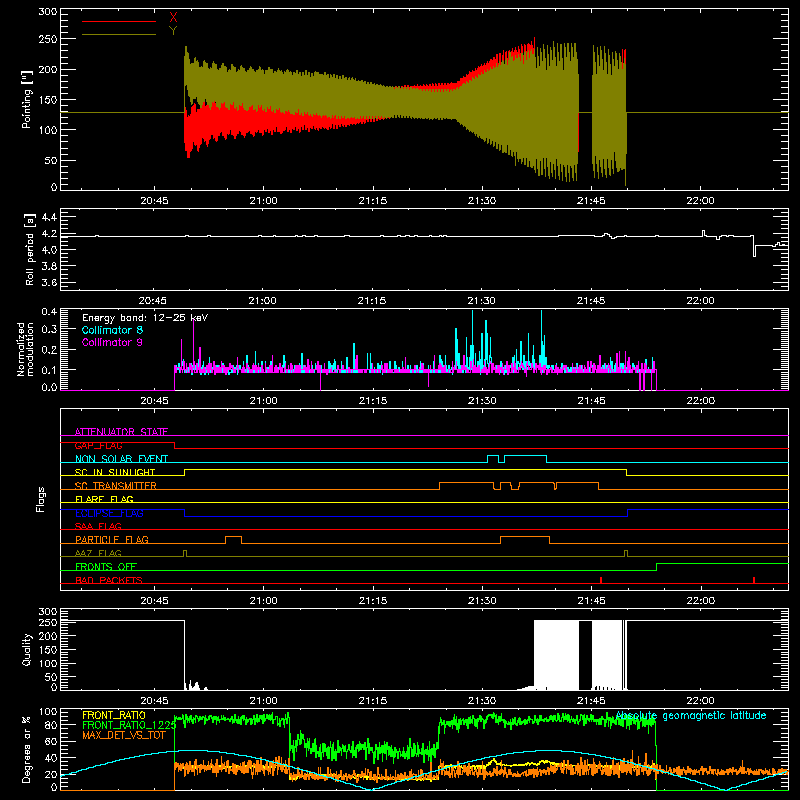800x800 pixels.
Task: Click the SAA_FLAG label
Action: click(98, 526)
